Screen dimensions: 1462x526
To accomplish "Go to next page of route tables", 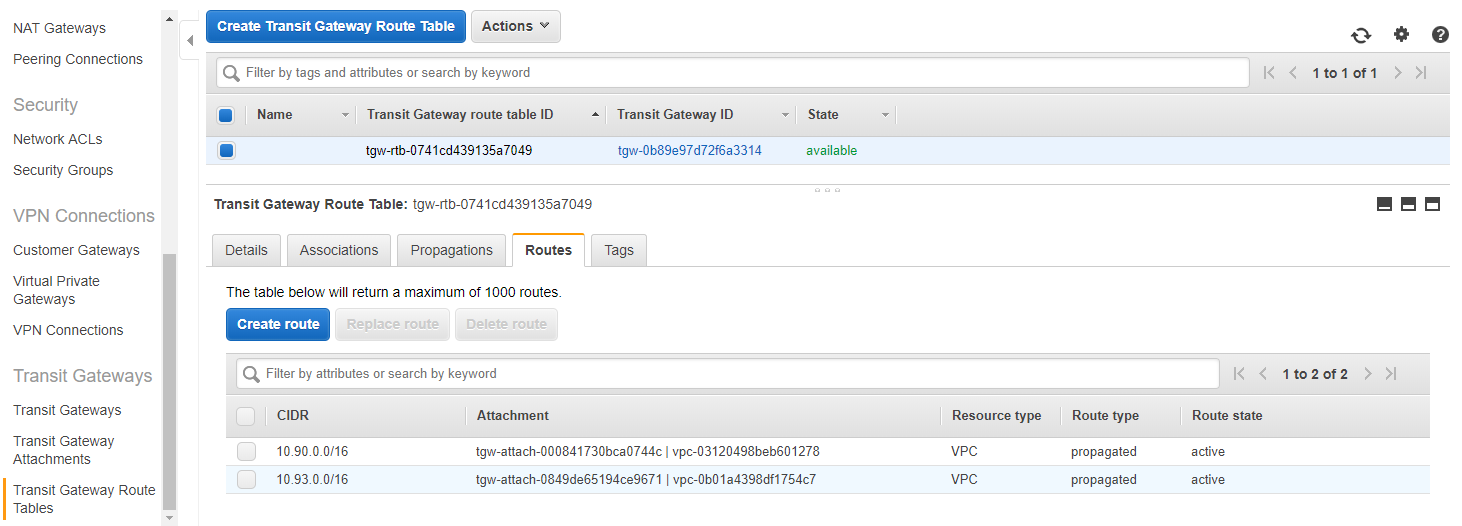I will click(1398, 73).
